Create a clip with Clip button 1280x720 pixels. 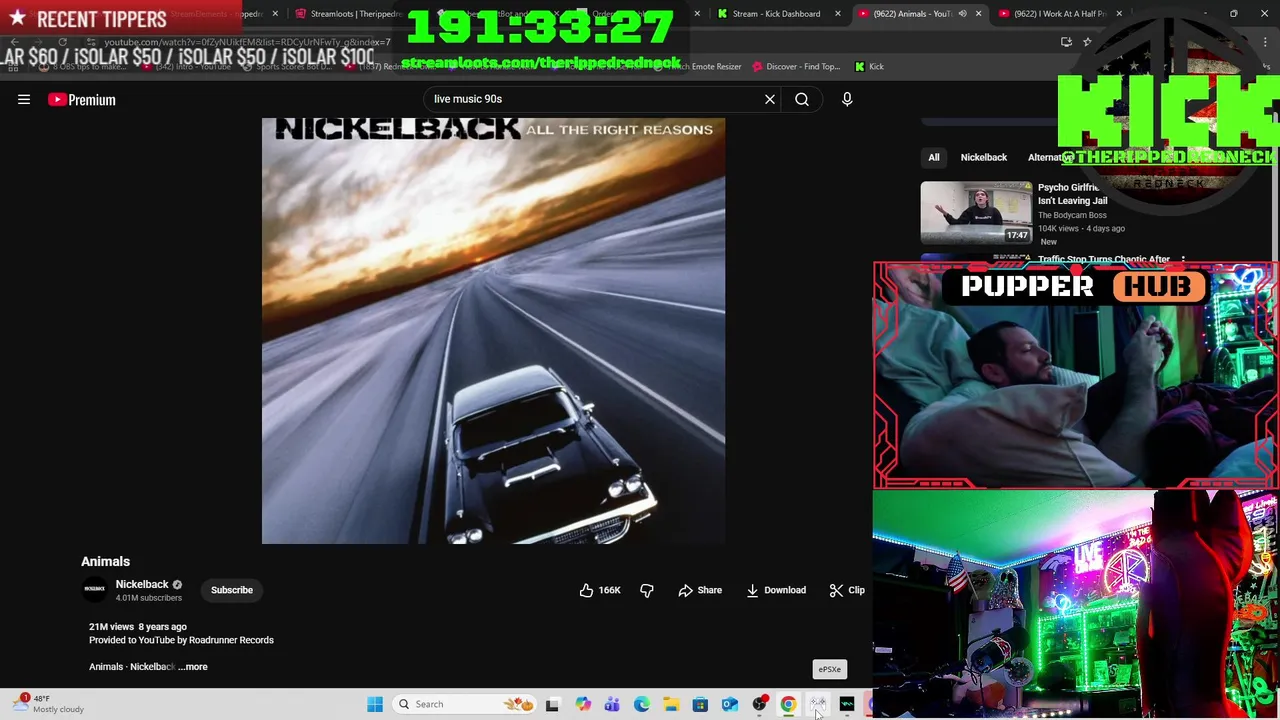848,590
